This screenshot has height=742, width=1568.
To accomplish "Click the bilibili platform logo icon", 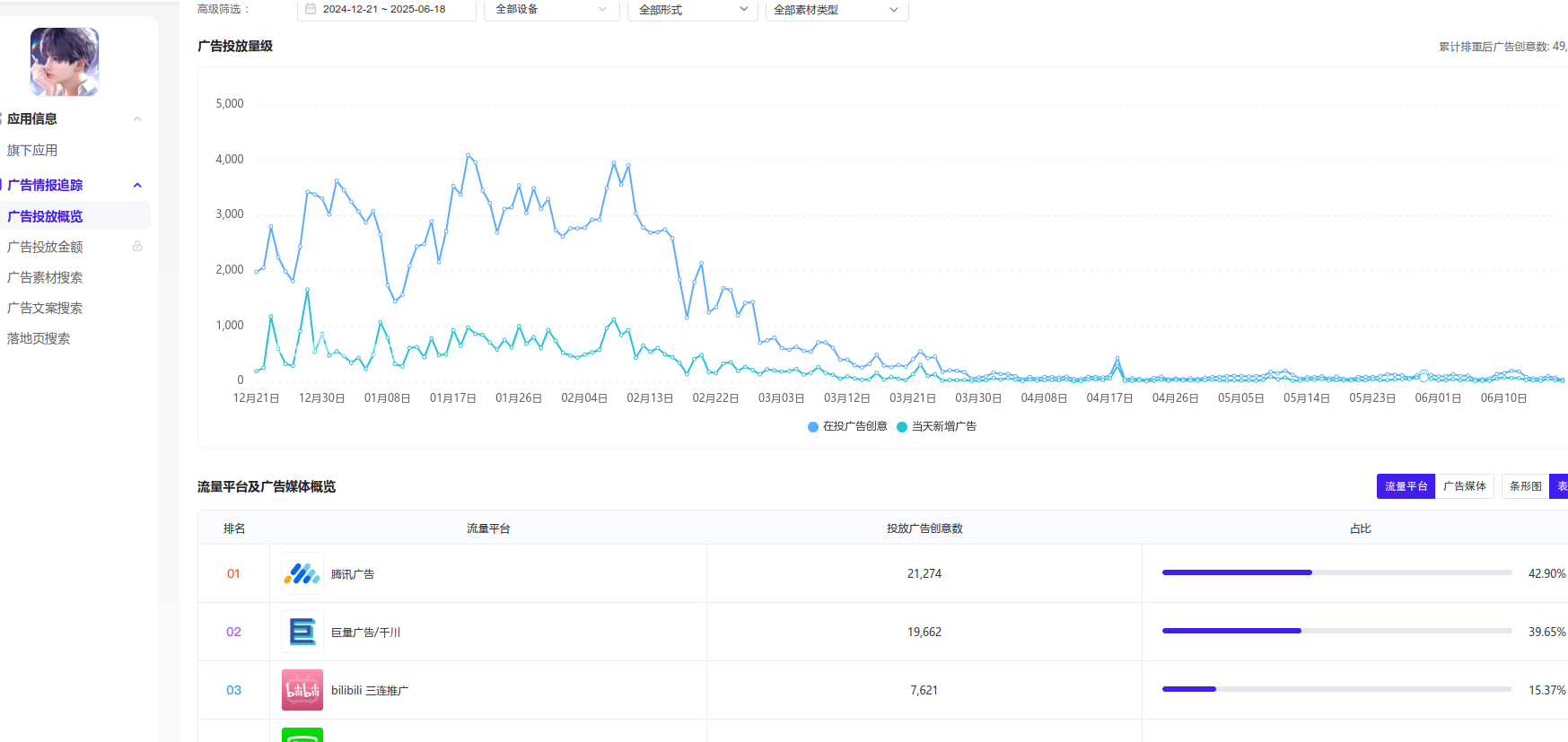I will (302, 690).
